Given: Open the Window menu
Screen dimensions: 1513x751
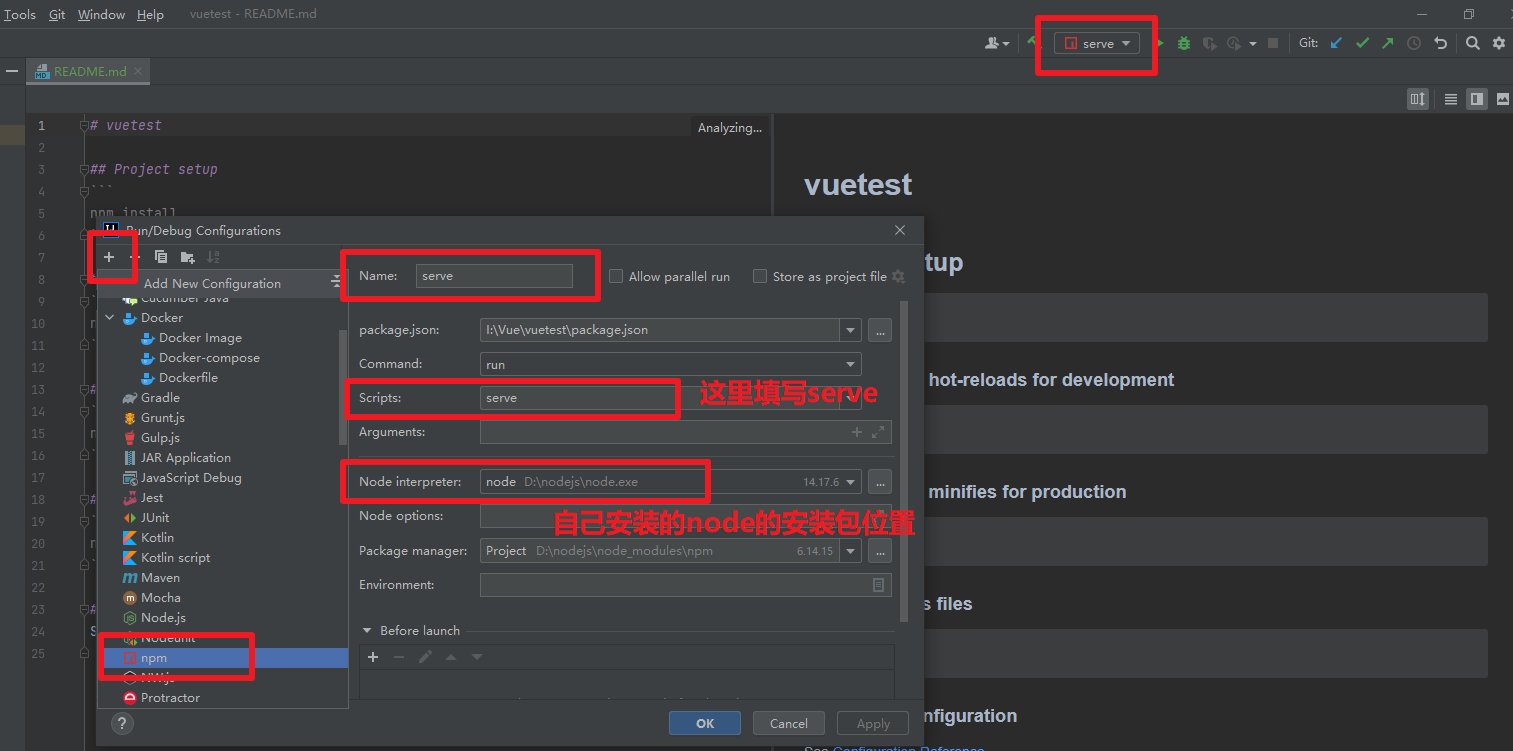Looking at the screenshot, I should [x=101, y=14].
